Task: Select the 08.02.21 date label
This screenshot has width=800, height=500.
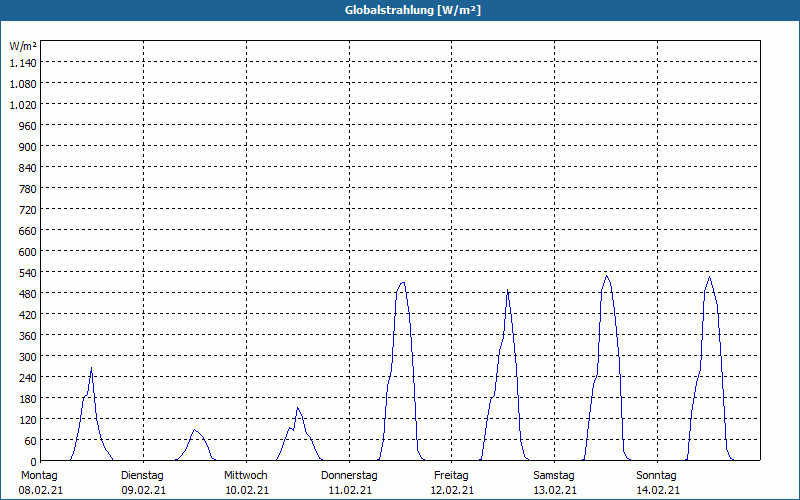Action: (x=40, y=491)
